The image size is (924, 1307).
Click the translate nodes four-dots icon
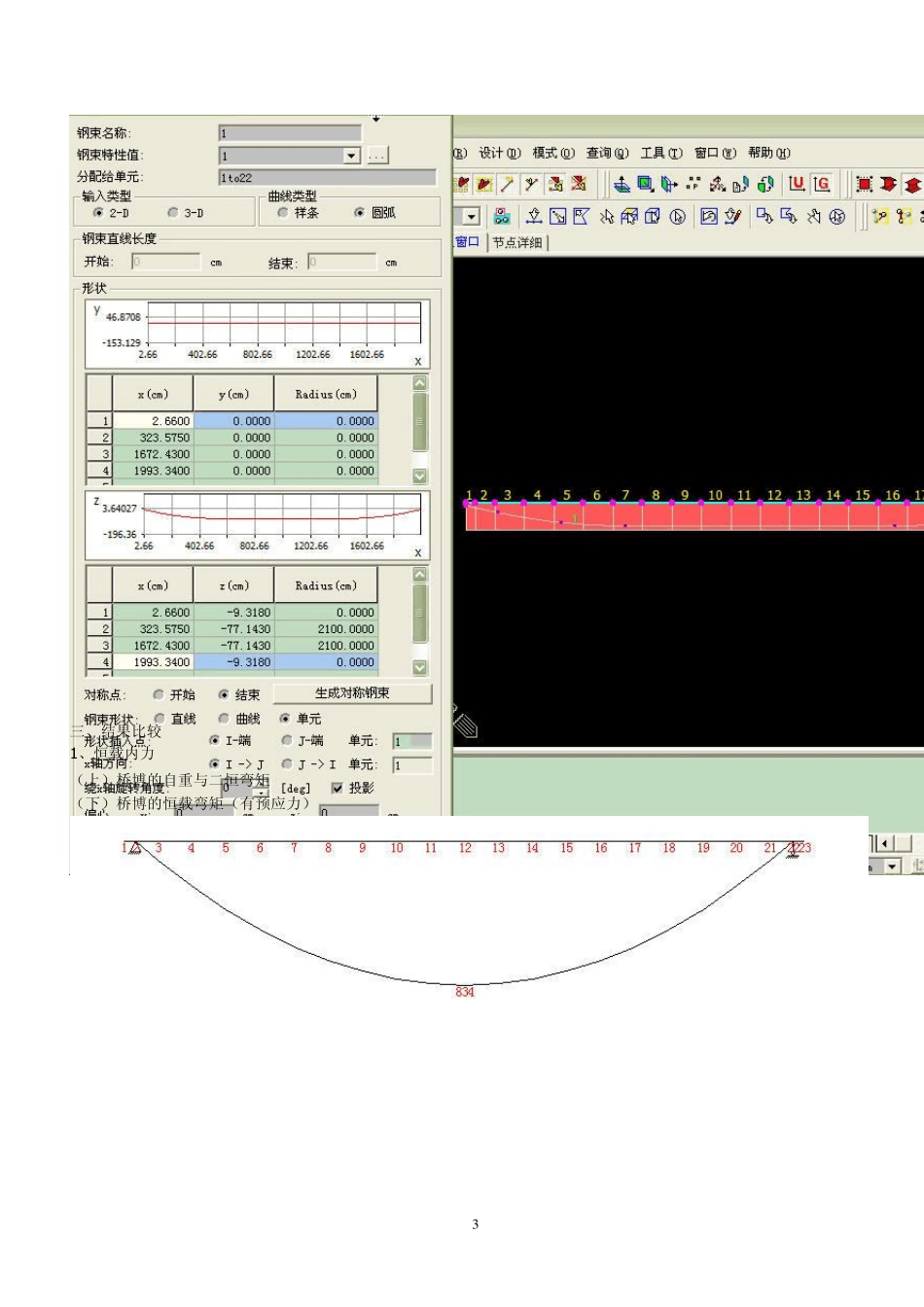tap(693, 184)
